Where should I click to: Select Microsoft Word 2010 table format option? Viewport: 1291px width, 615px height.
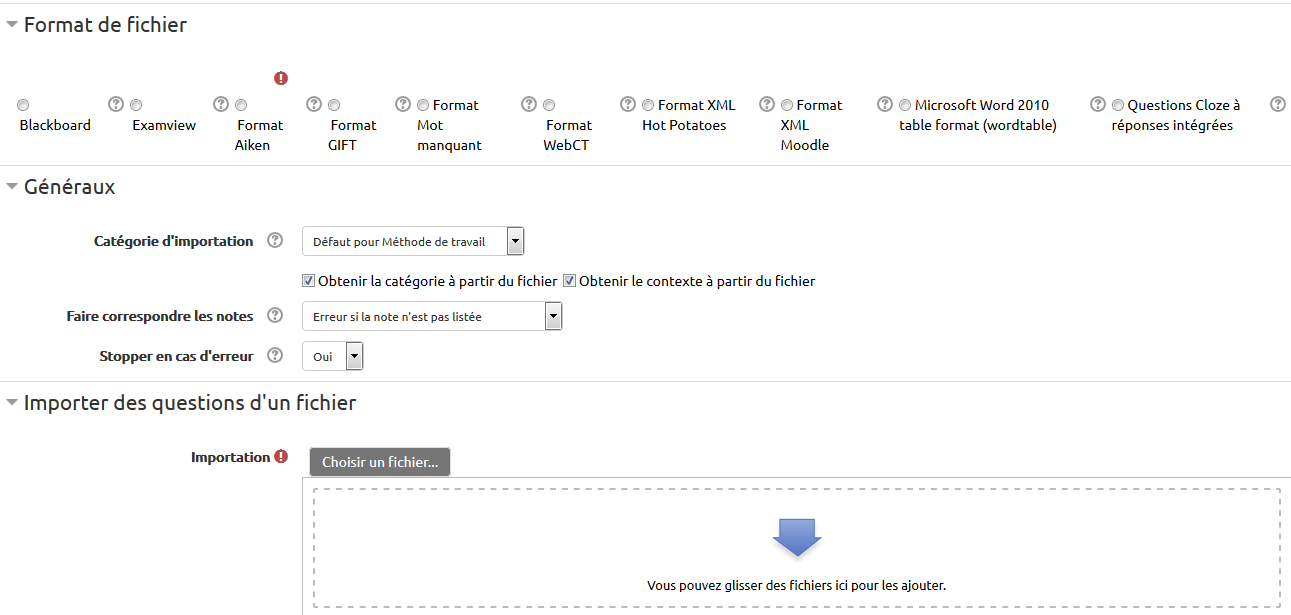coord(905,105)
